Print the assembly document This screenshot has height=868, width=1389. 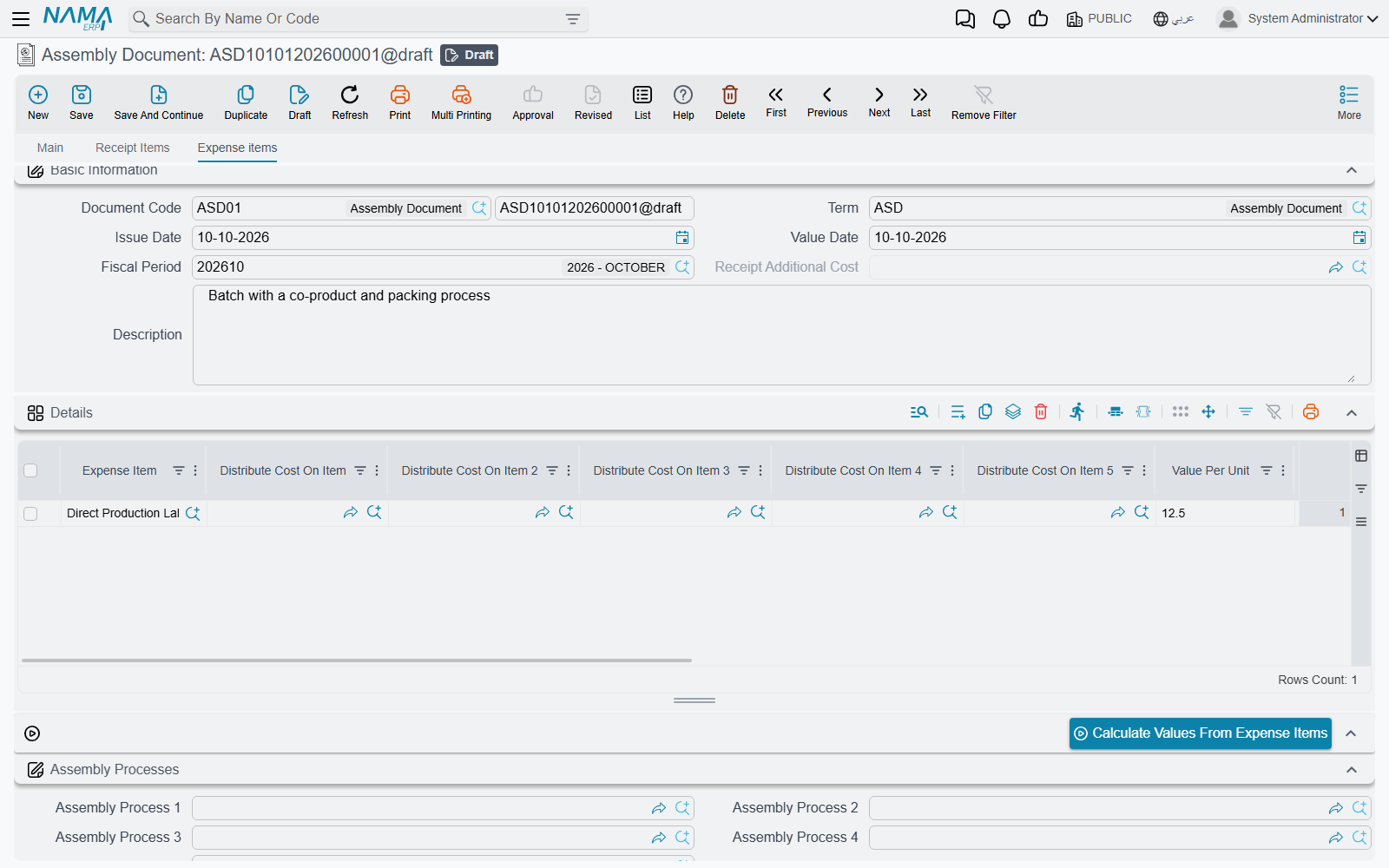(400, 102)
